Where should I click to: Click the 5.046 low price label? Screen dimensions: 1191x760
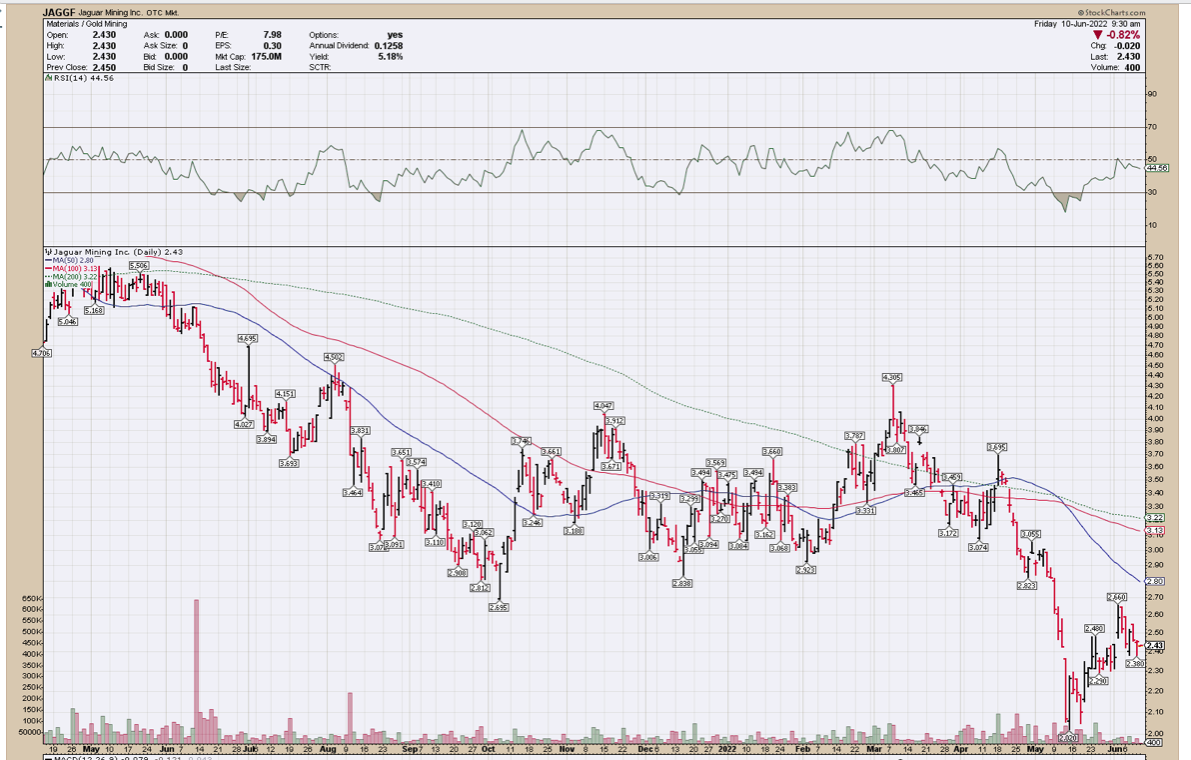click(x=68, y=322)
